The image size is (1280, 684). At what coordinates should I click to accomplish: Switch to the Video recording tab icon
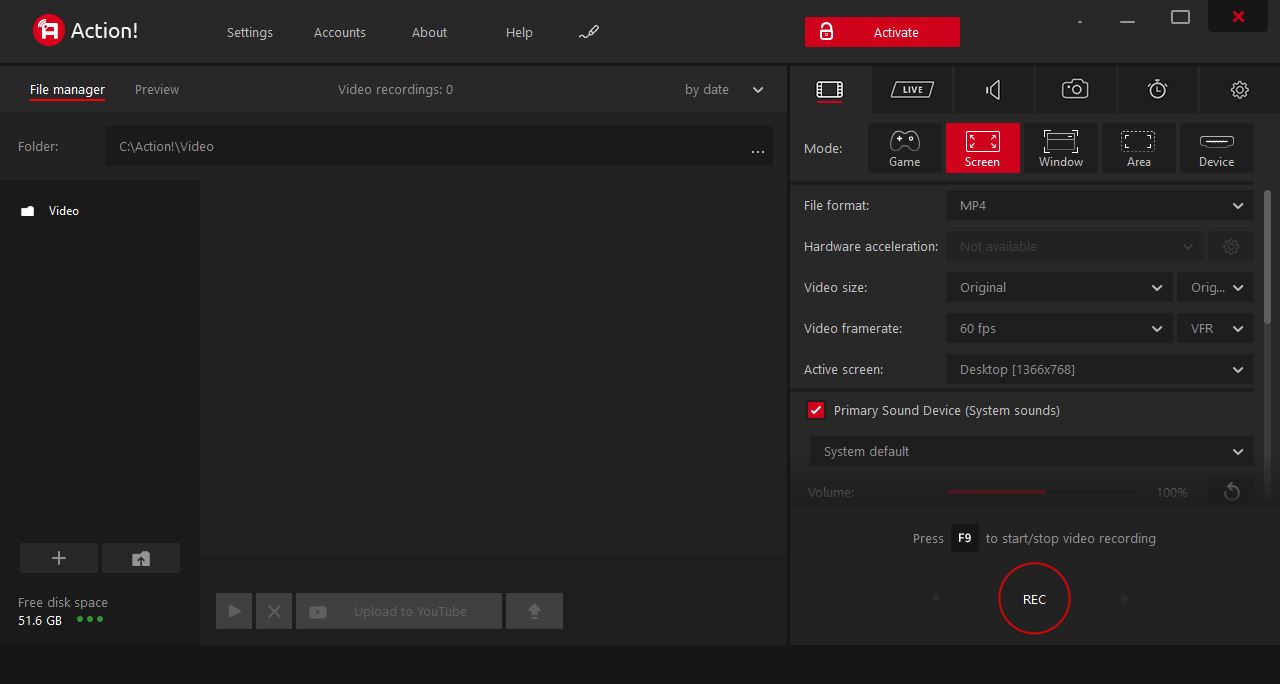829,90
